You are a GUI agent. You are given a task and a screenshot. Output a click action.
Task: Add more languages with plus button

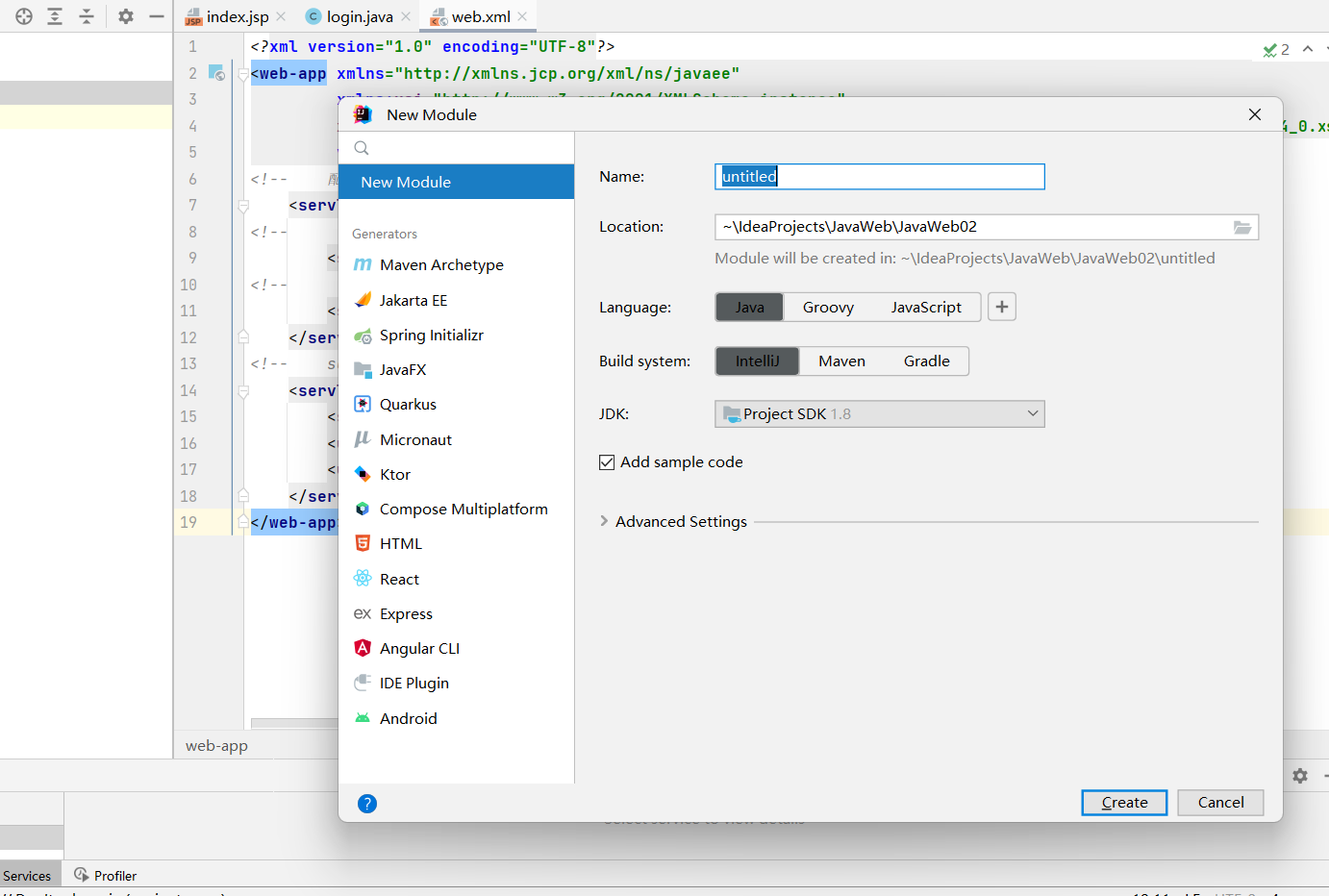pyautogui.click(x=1002, y=307)
